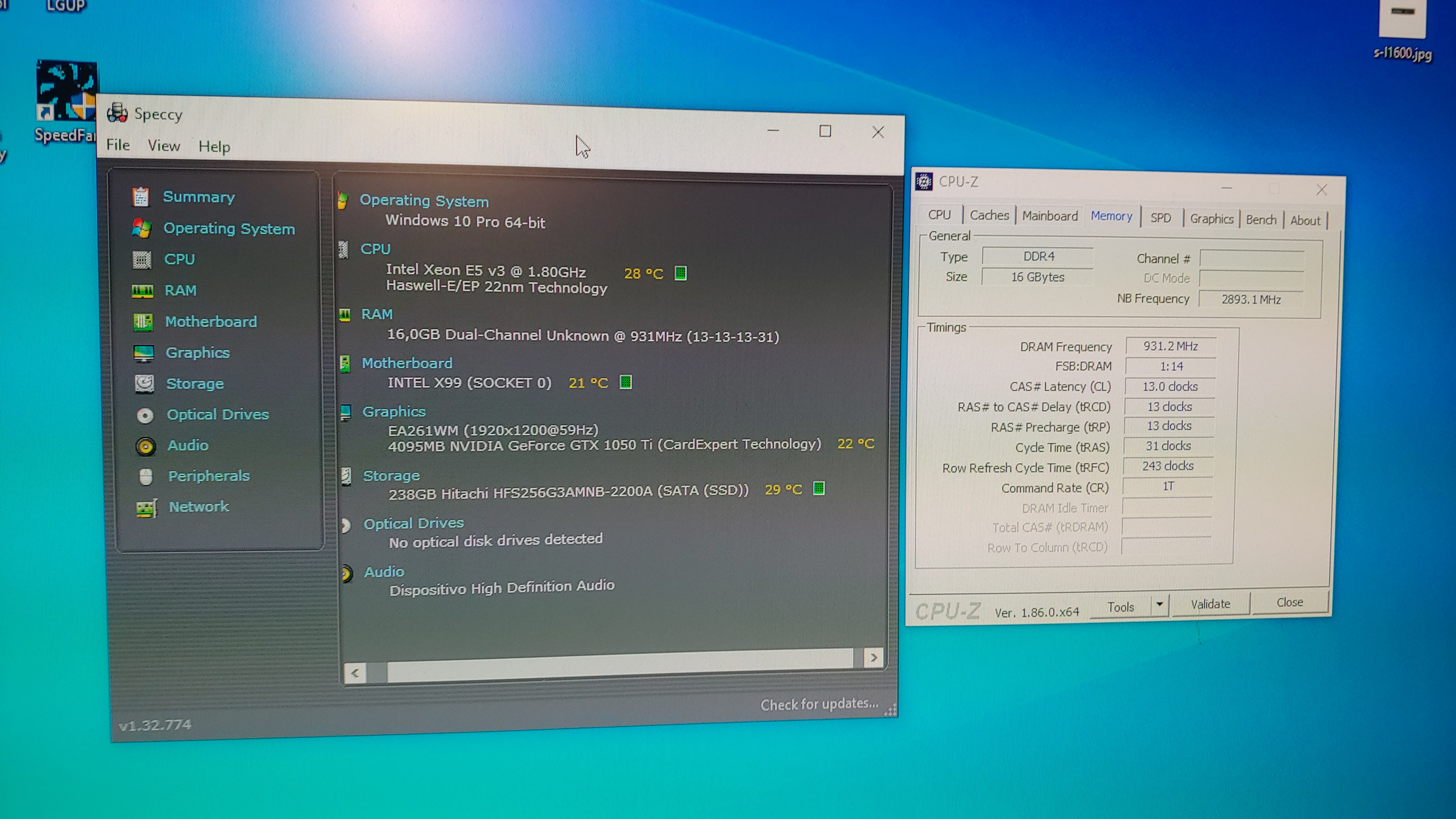Click the memory Type DDR4 field
1456x819 pixels.
1038,256
